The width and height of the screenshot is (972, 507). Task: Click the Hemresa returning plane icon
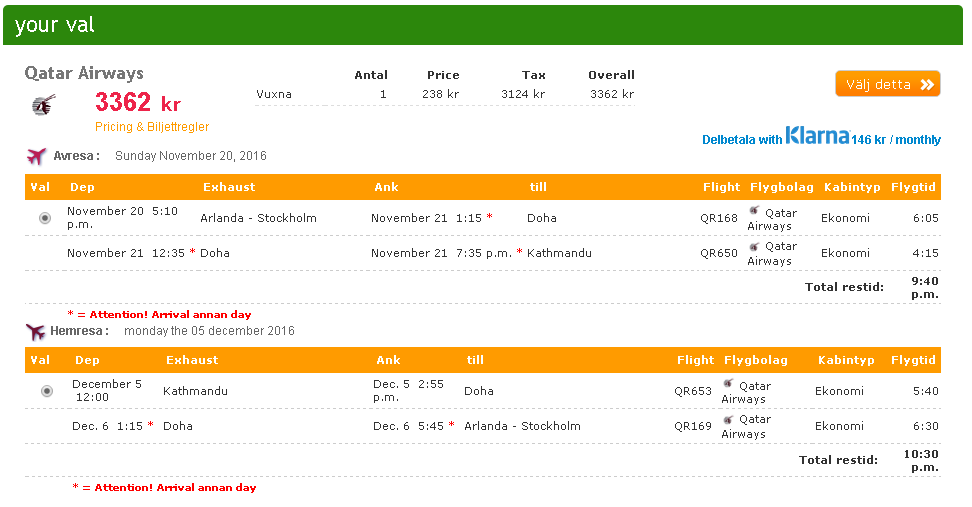35,332
